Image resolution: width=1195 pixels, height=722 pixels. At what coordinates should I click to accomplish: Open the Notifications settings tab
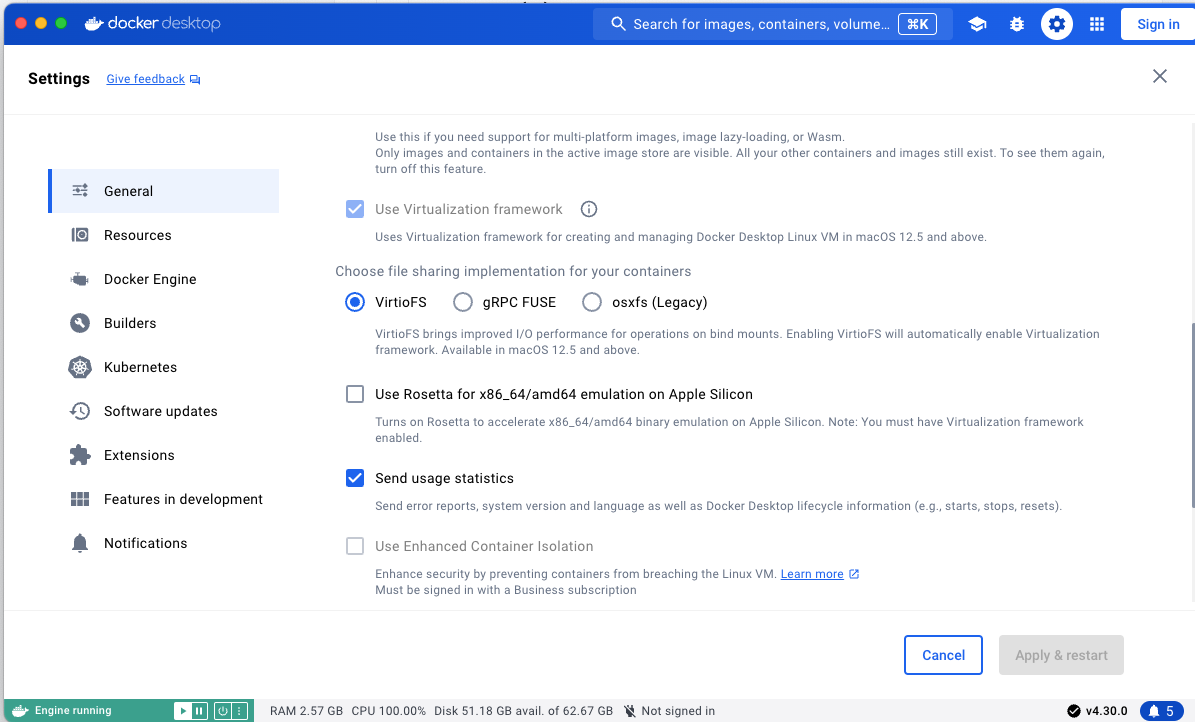(x=164, y=543)
